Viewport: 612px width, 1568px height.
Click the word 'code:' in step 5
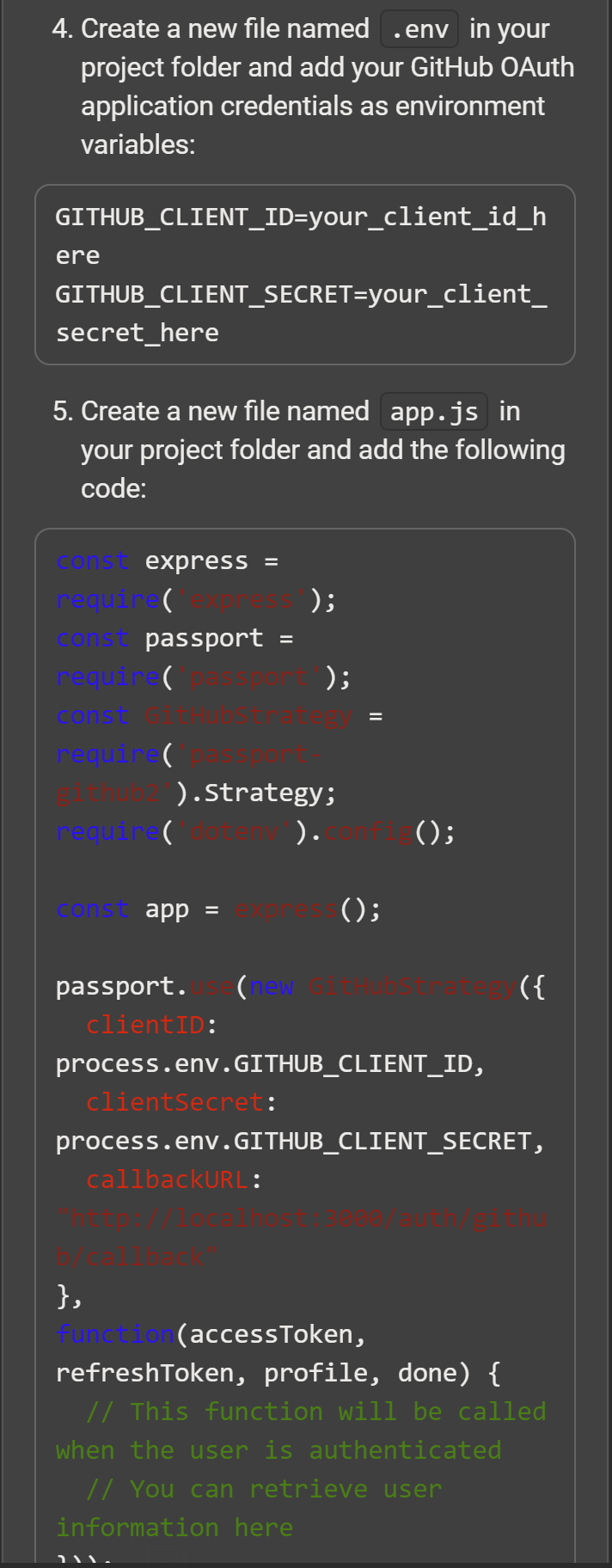coord(113,488)
